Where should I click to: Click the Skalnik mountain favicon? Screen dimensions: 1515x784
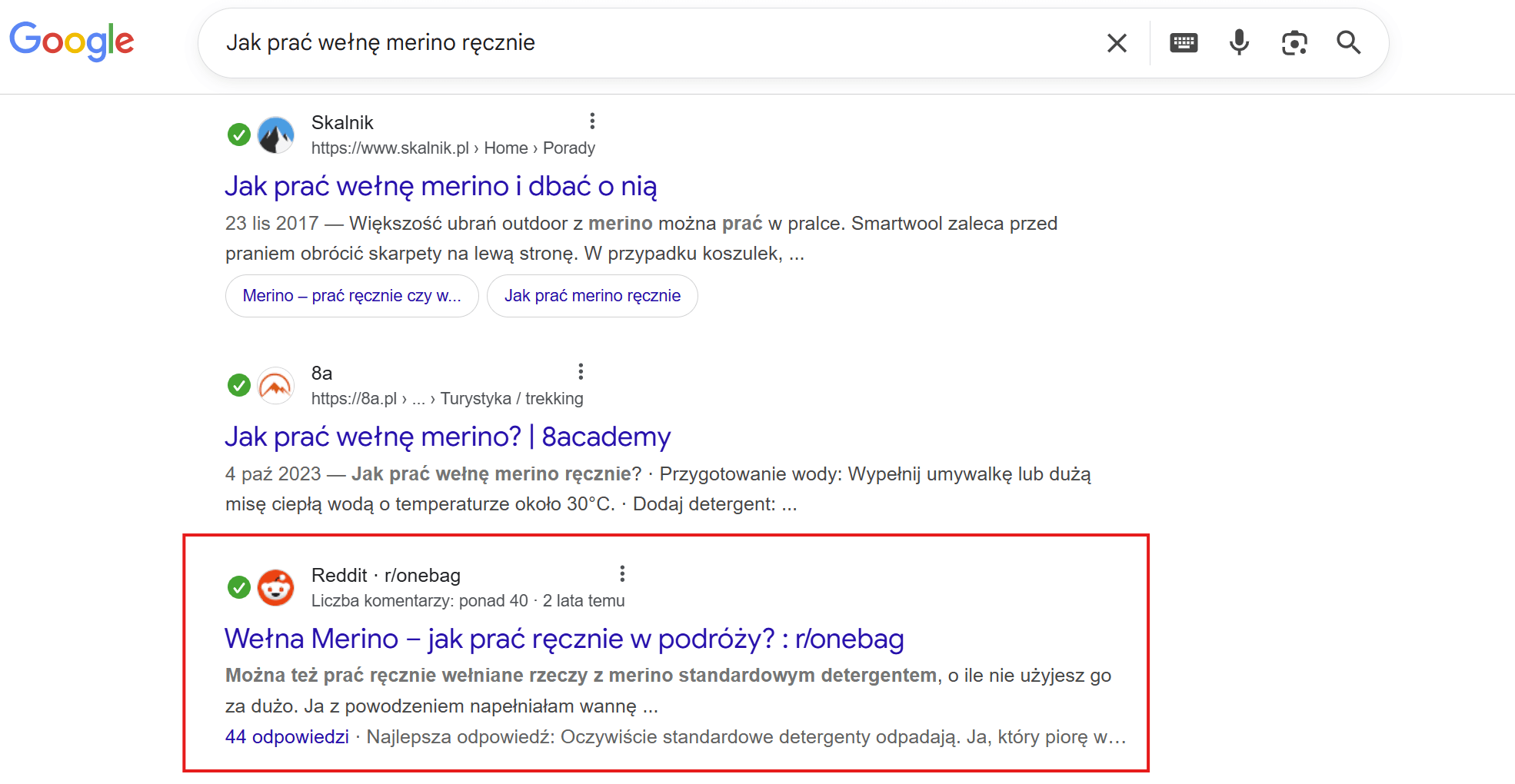coord(275,135)
